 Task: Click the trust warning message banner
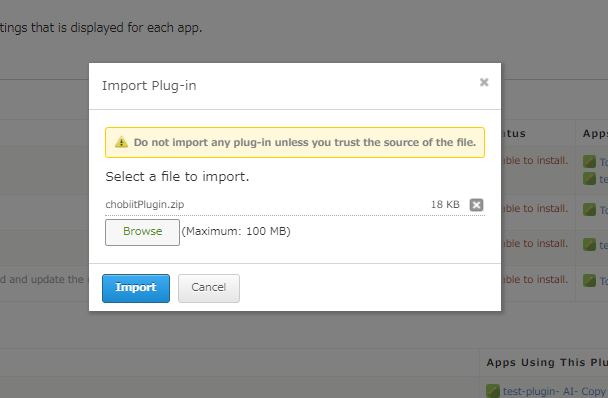pyautogui.click(x=295, y=142)
